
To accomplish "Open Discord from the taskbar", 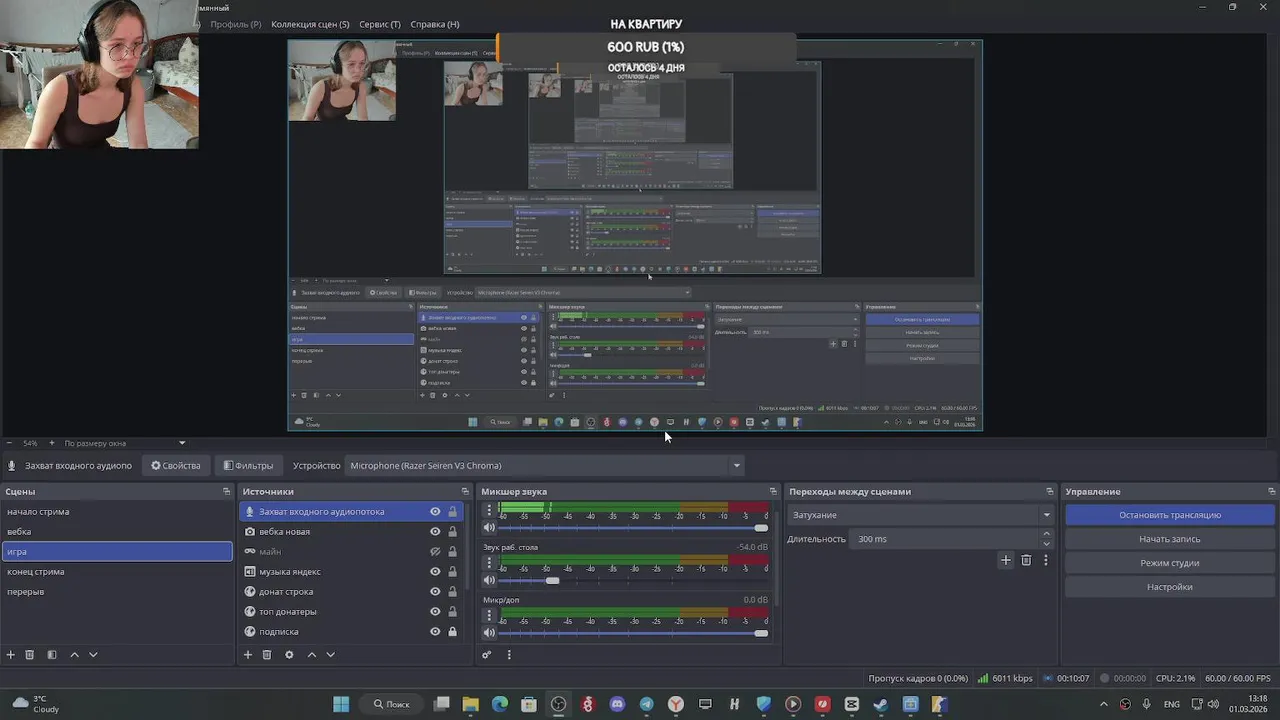I will pos(617,704).
